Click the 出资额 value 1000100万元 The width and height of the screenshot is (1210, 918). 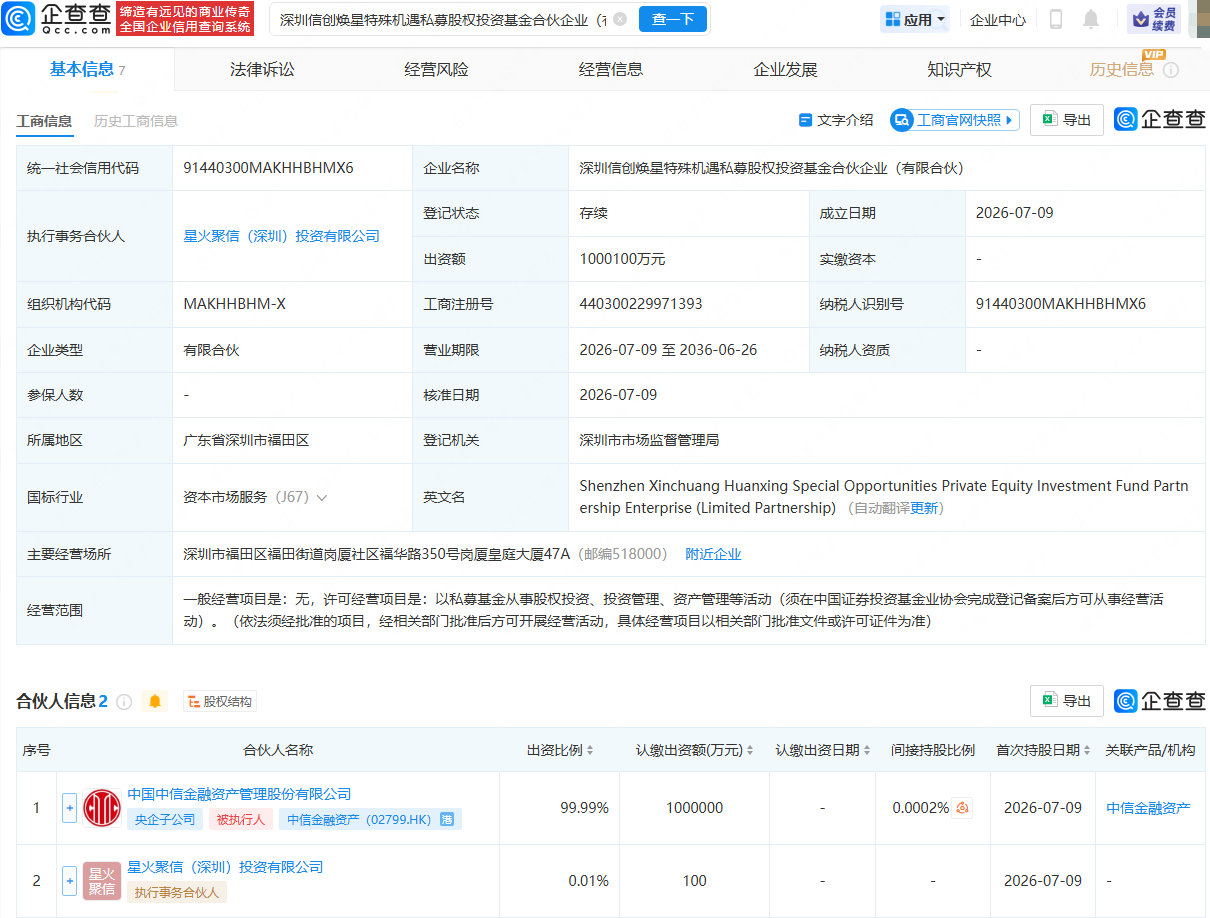coord(622,259)
